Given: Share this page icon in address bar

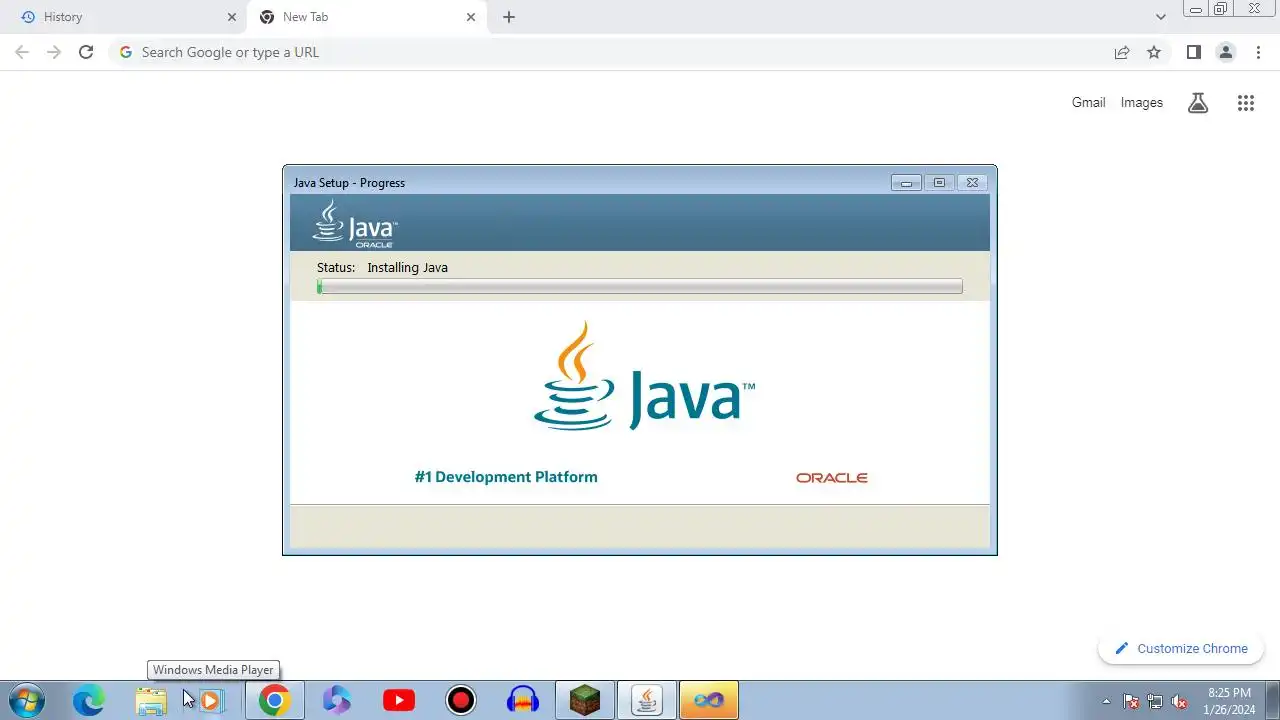Looking at the screenshot, I should click(x=1122, y=52).
